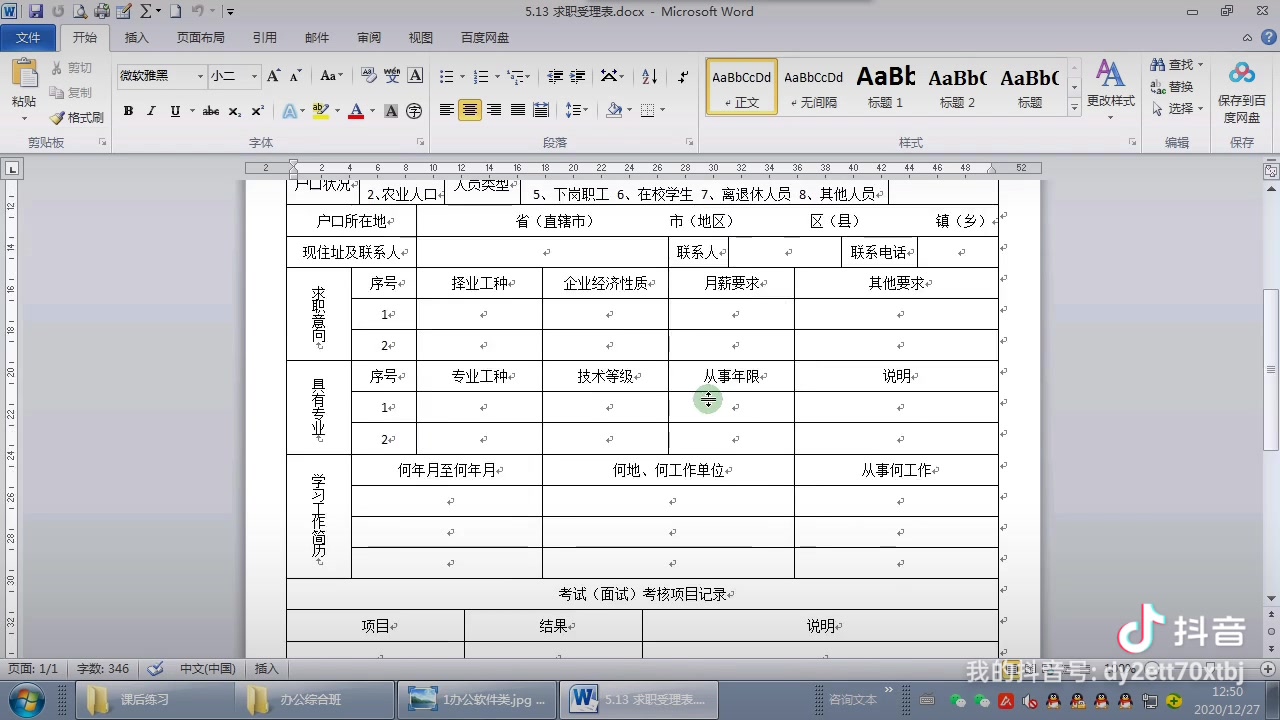The width and height of the screenshot is (1280, 720).
Task: Click the language 中文(中国) in status bar
Action: (207, 669)
